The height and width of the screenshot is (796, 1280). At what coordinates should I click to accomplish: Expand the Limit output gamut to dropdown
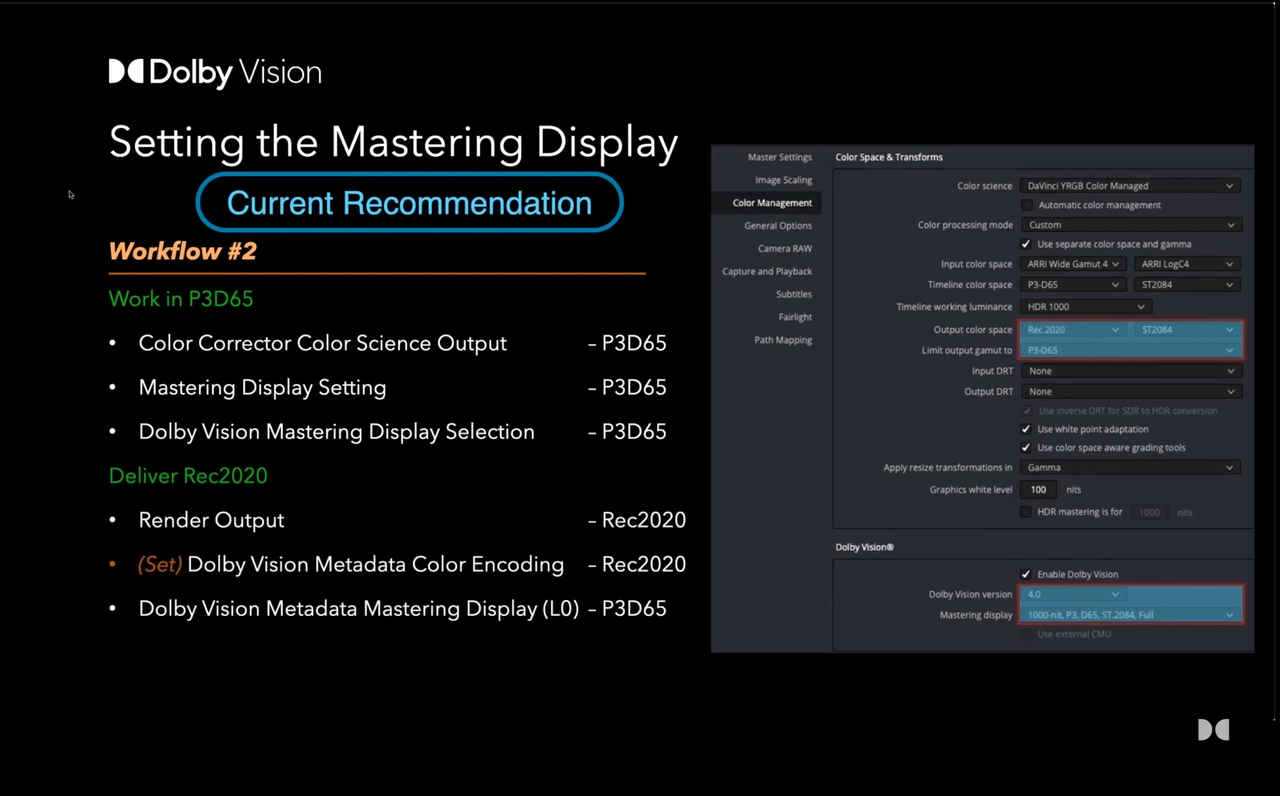pyautogui.click(x=1130, y=350)
